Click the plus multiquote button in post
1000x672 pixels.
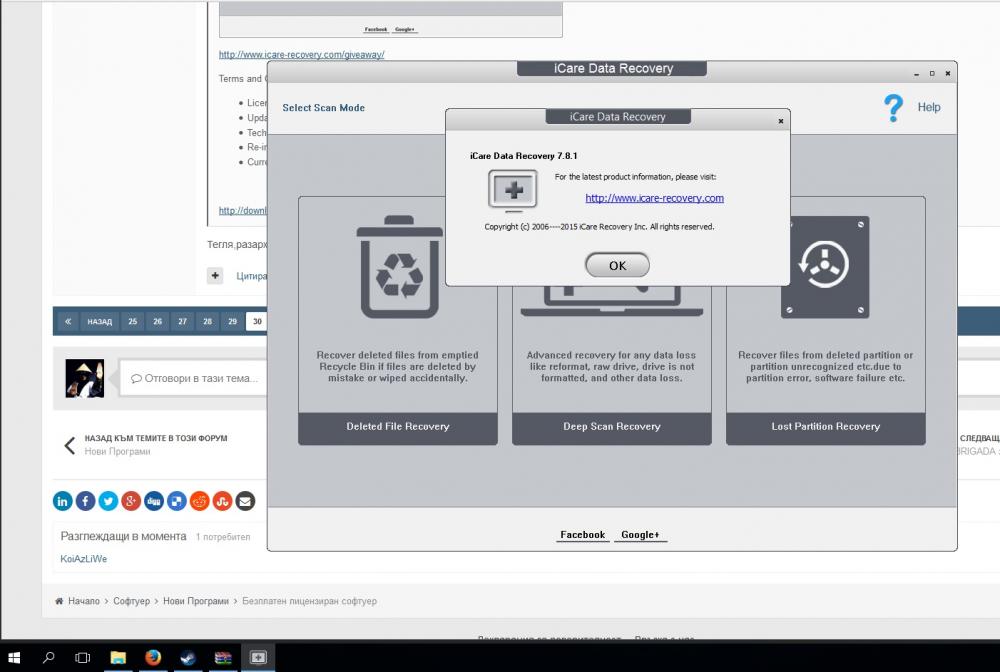(x=215, y=275)
